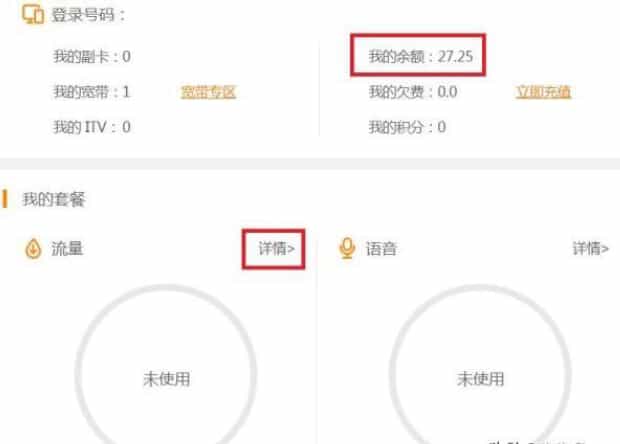Click the 我的欠费 0.0 entry
This screenshot has height=444, width=620.
413,92
